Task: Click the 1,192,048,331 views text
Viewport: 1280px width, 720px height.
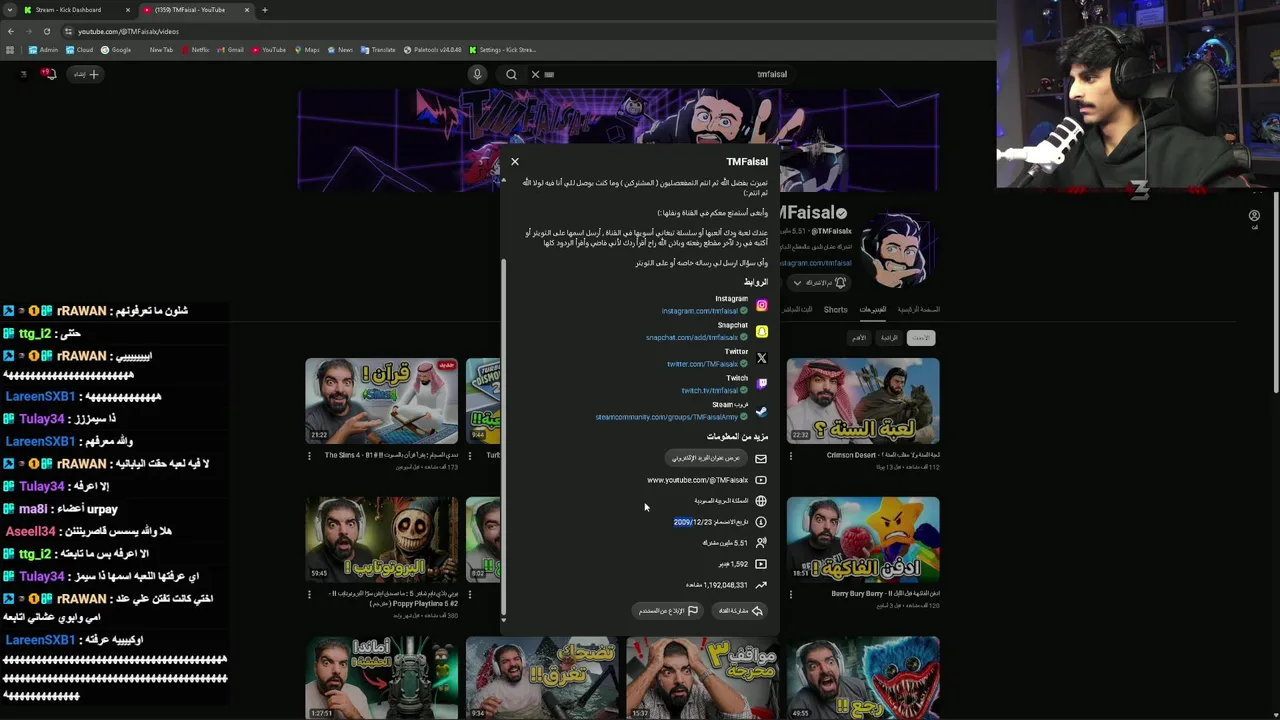Action: (717, 585)
